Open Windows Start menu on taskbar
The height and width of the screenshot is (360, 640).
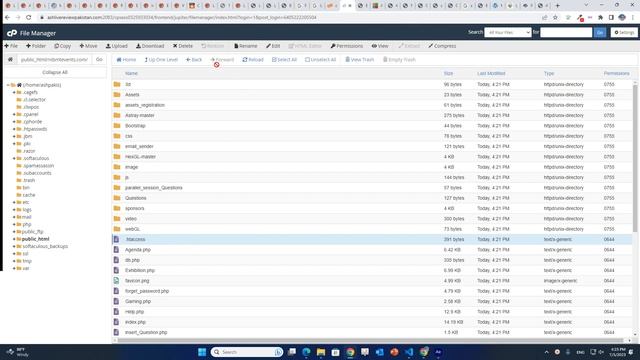coord(202,352)
